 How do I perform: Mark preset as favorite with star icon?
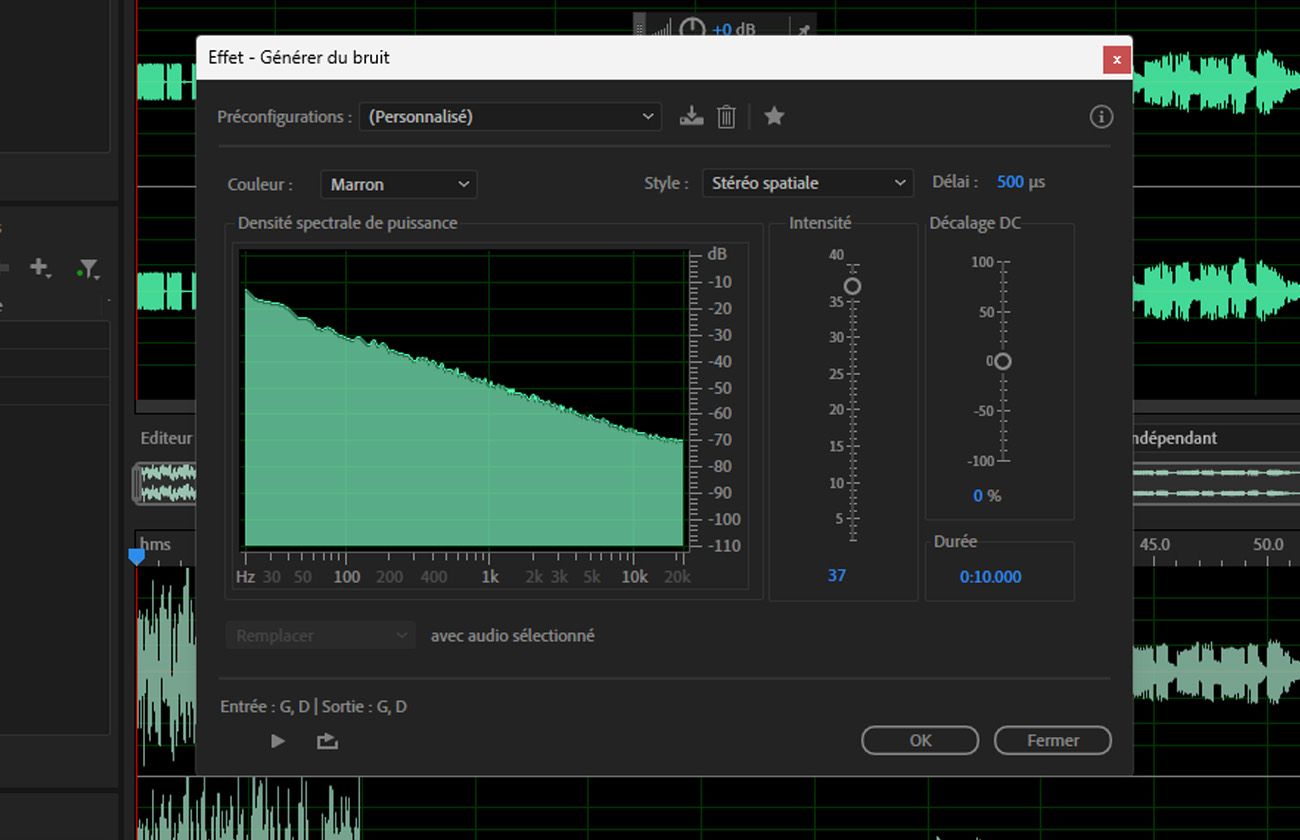pyautogui.click(x=774, y=116)
